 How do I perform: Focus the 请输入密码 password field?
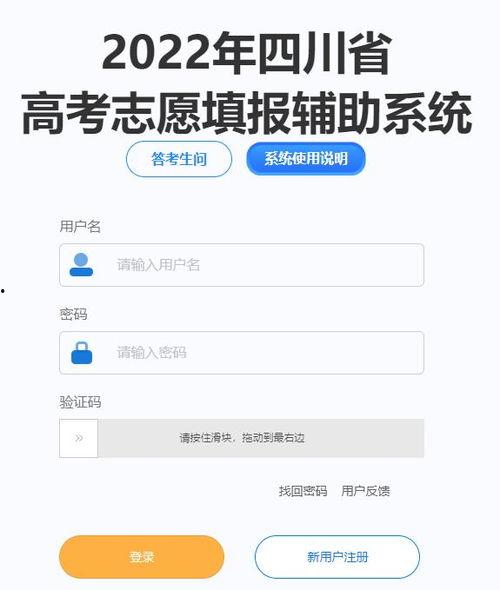242,353
